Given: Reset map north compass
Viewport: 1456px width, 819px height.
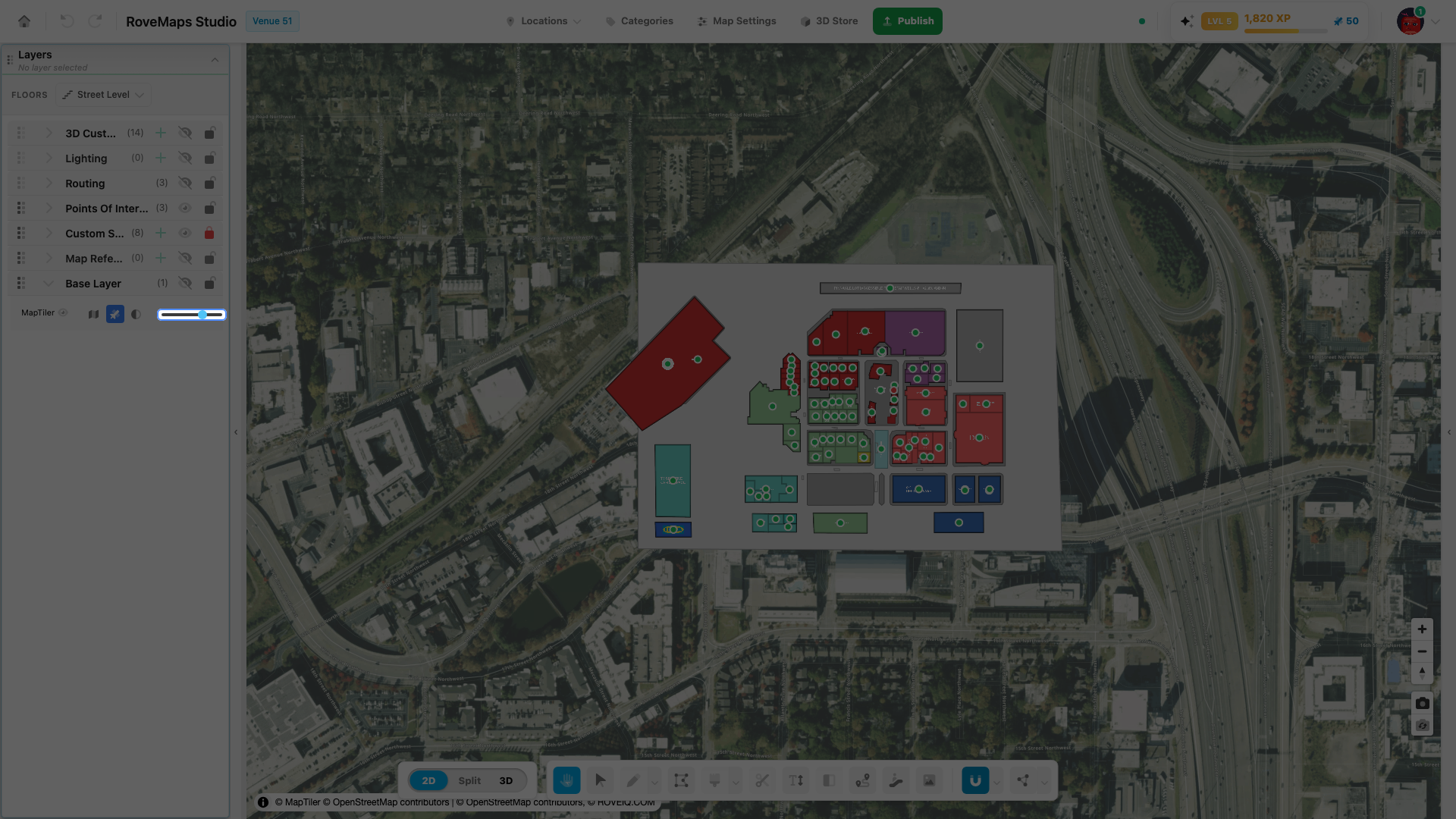Looking at the screenshot, I should 1422,673.
